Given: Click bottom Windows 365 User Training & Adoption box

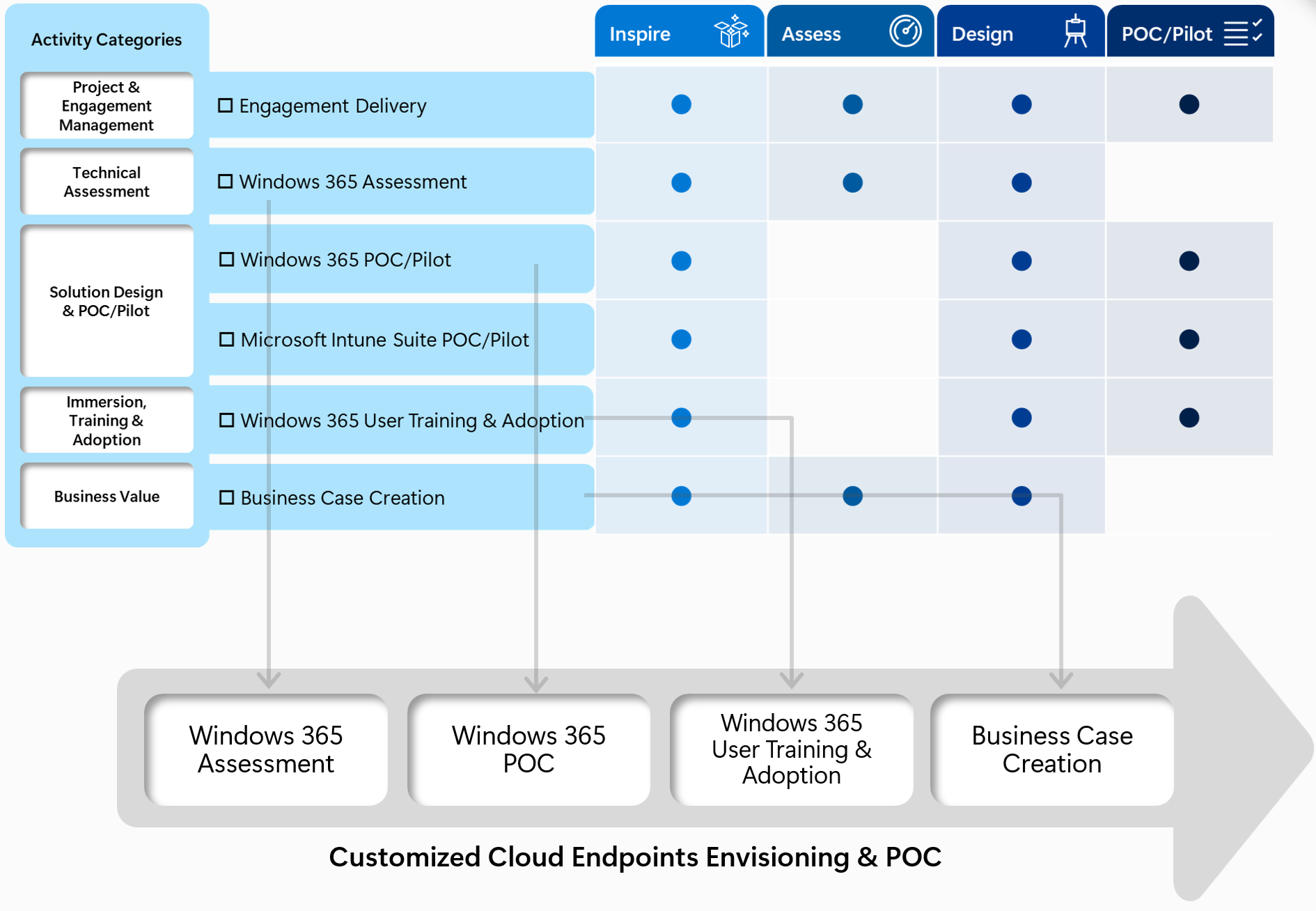Looking at the screenshot, I should [x=792, y=749].
